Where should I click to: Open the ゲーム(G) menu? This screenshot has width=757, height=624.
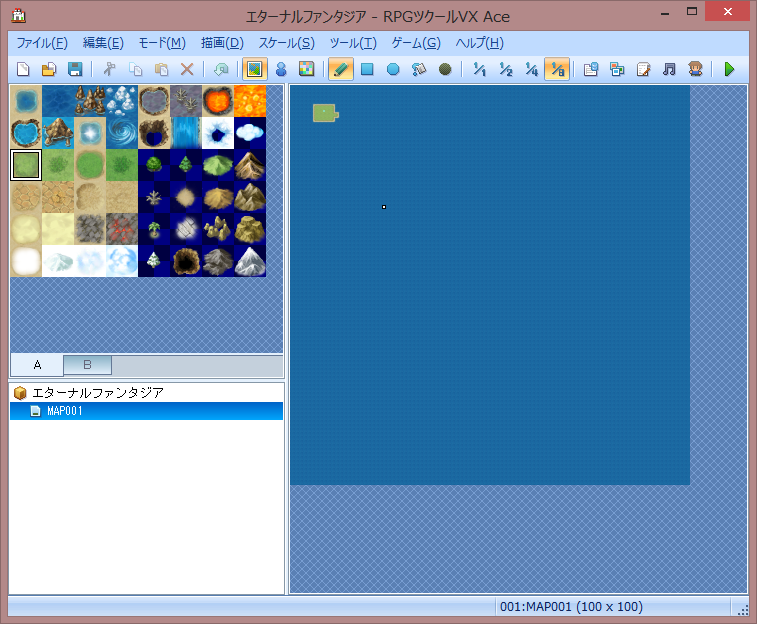pyautogui.click(x=416, y=43)
